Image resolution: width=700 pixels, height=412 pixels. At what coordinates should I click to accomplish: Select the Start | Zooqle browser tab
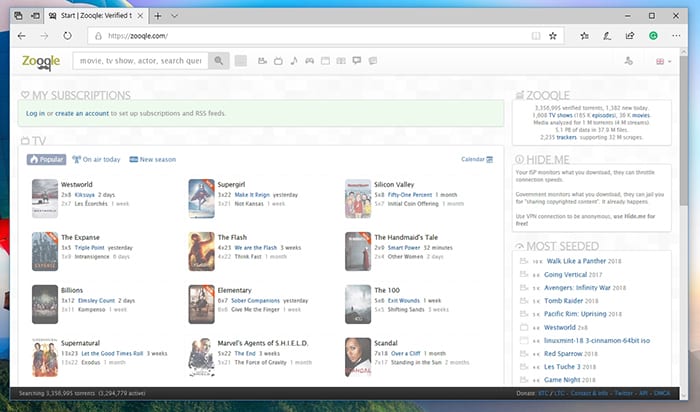click(x=96, y=16)
